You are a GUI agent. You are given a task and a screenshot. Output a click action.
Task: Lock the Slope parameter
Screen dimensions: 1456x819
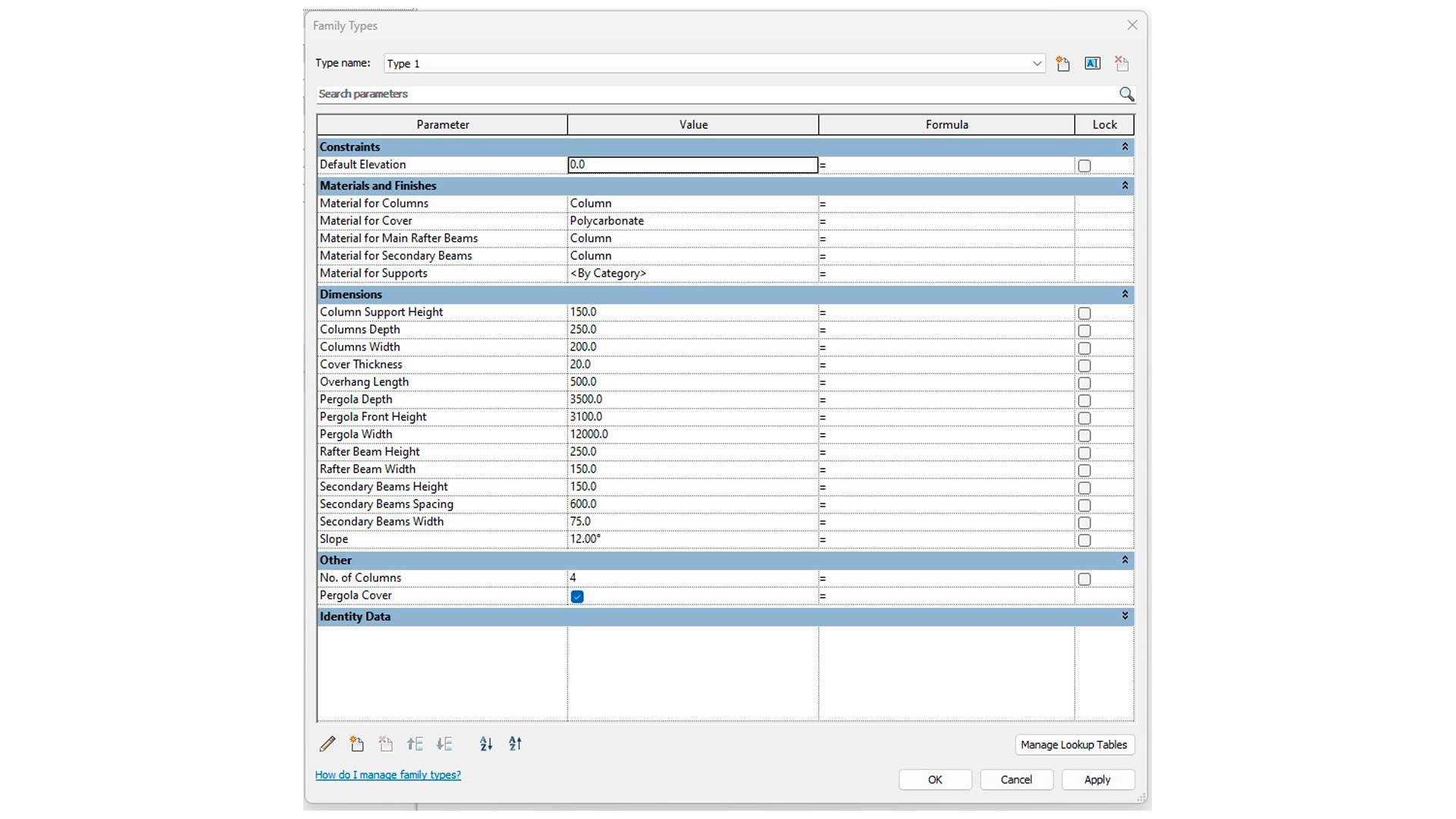tap(1084, 540)
